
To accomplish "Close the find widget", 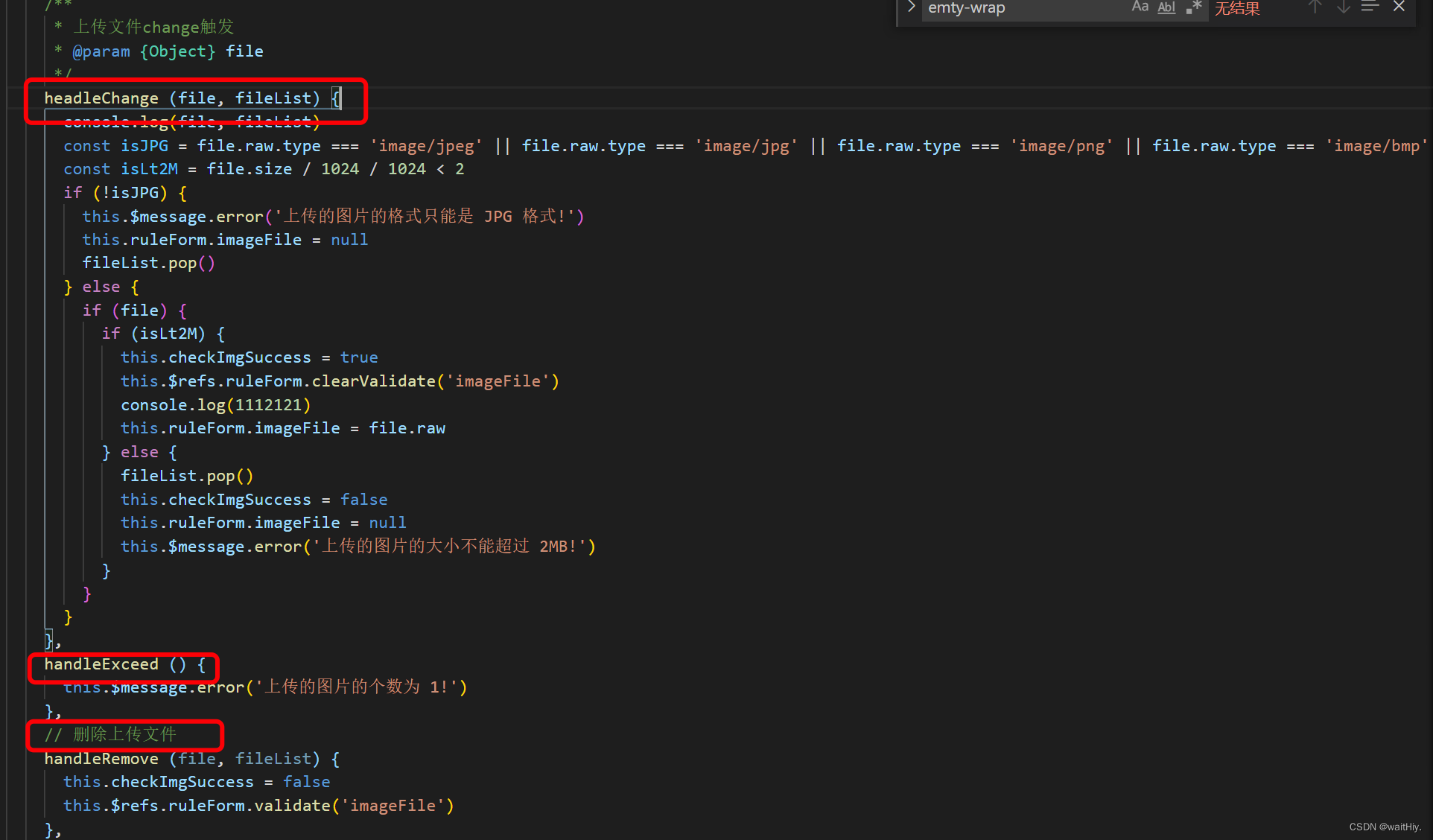I will click(x=1399, y=7).
